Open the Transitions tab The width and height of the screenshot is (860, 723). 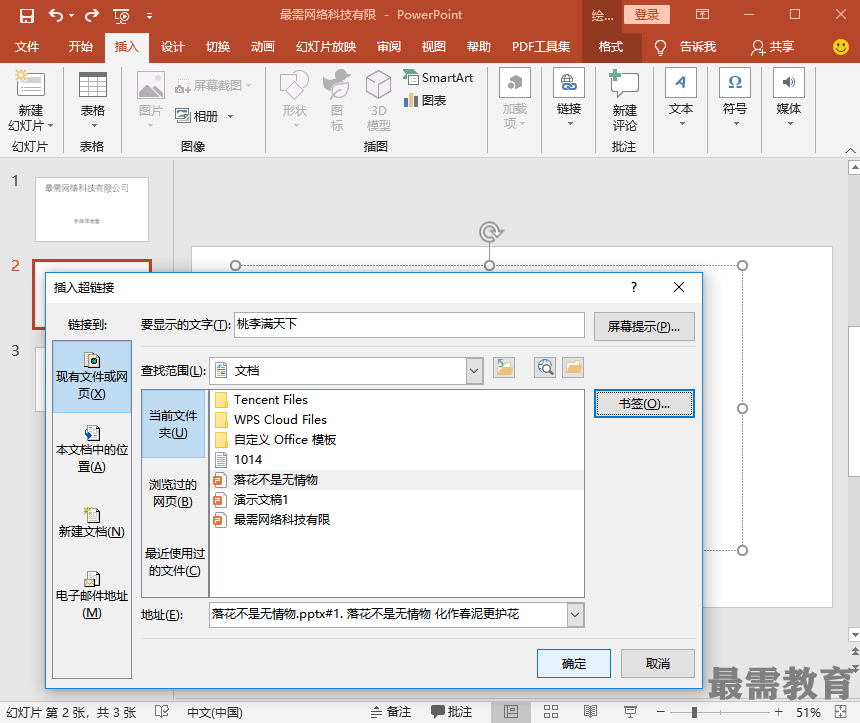(x=218, y=47)
